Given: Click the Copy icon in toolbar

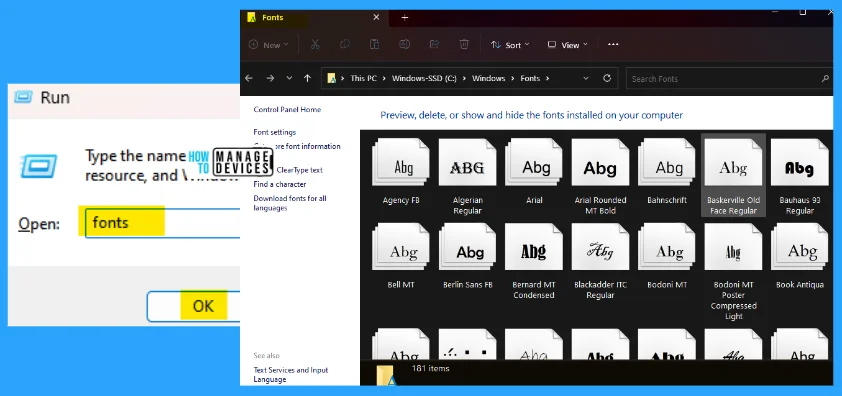Looking at the screenshot, I should coord(345,45).
